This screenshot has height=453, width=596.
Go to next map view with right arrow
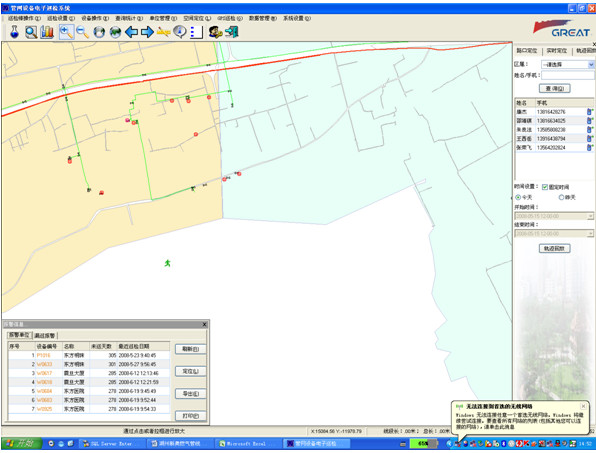pyautogui.click(x=147, y=32)
